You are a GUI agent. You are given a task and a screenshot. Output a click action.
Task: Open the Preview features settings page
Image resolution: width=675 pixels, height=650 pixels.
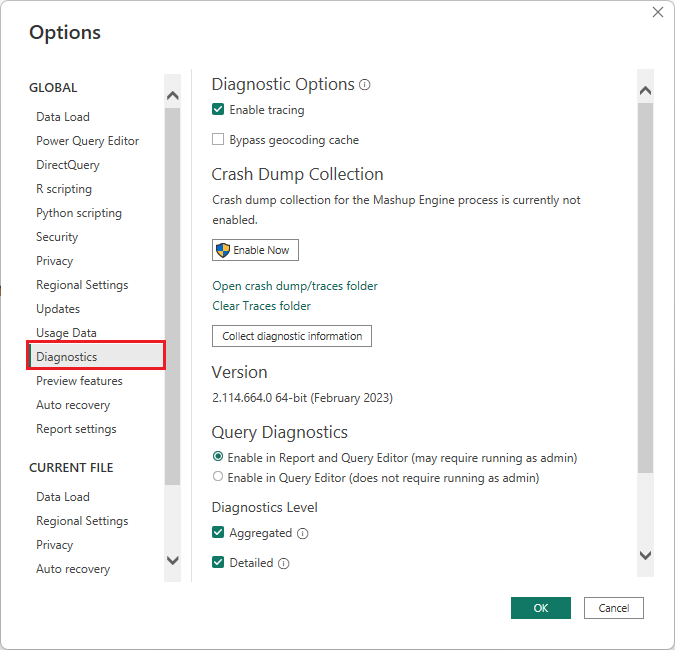pos(79,381)
